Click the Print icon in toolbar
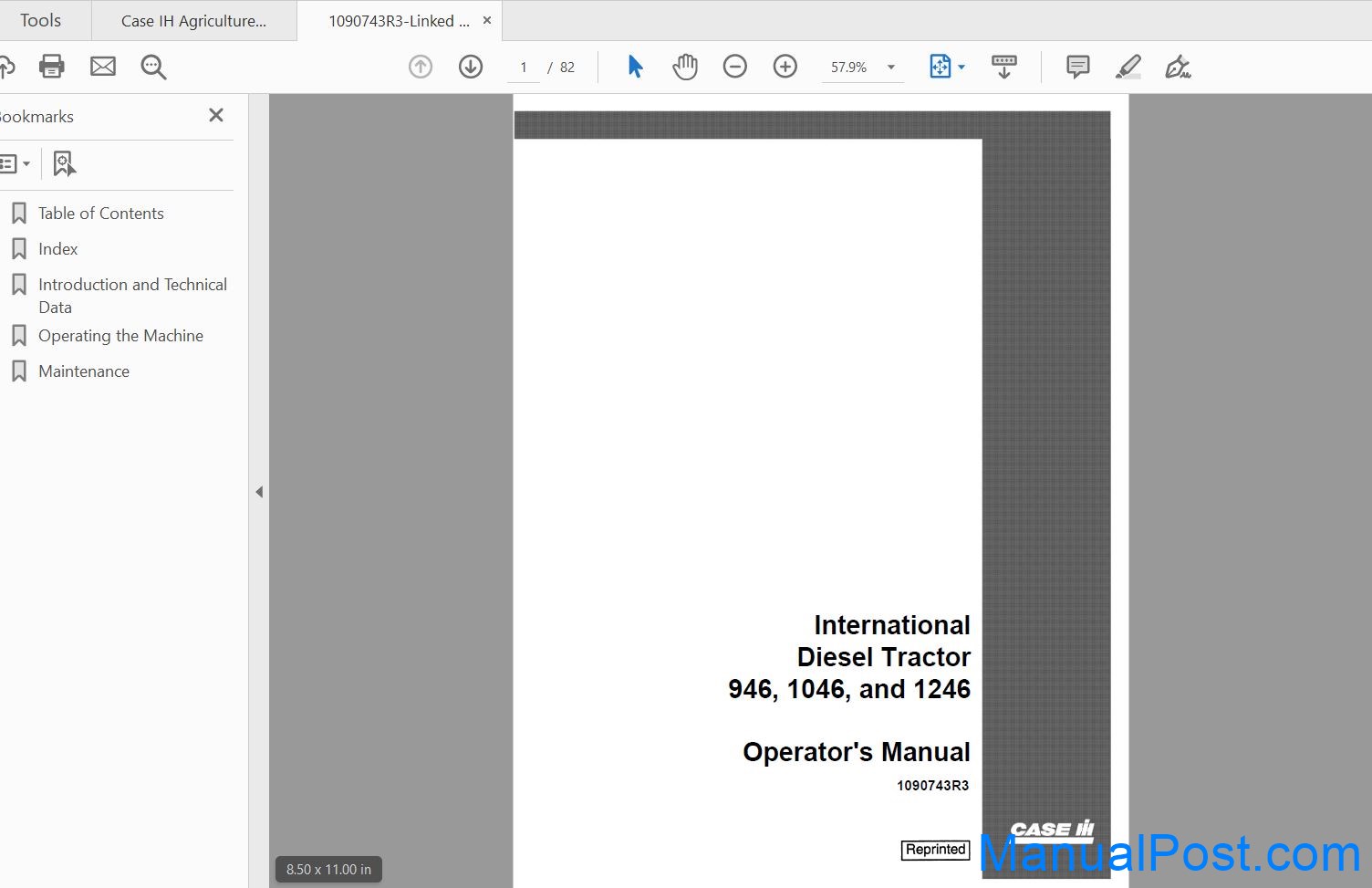Screen dimensions: 1372x888 [x=52, y=67]
